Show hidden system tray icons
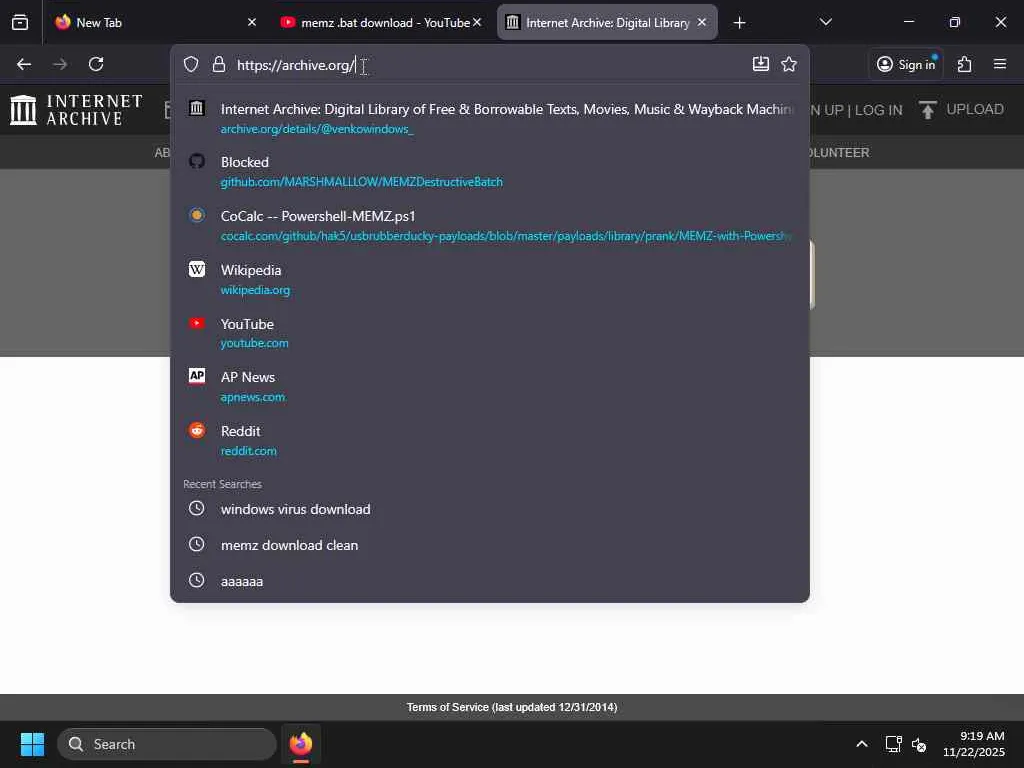 tap(861, 744)
